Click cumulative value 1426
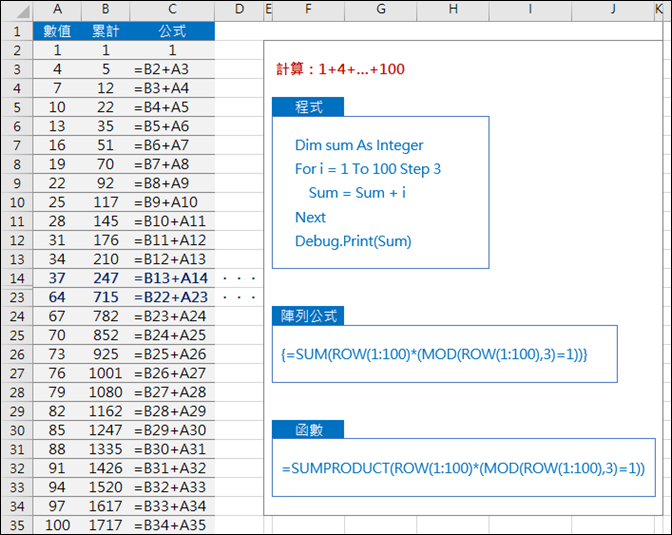672x535 pixels. pos(105,468)
